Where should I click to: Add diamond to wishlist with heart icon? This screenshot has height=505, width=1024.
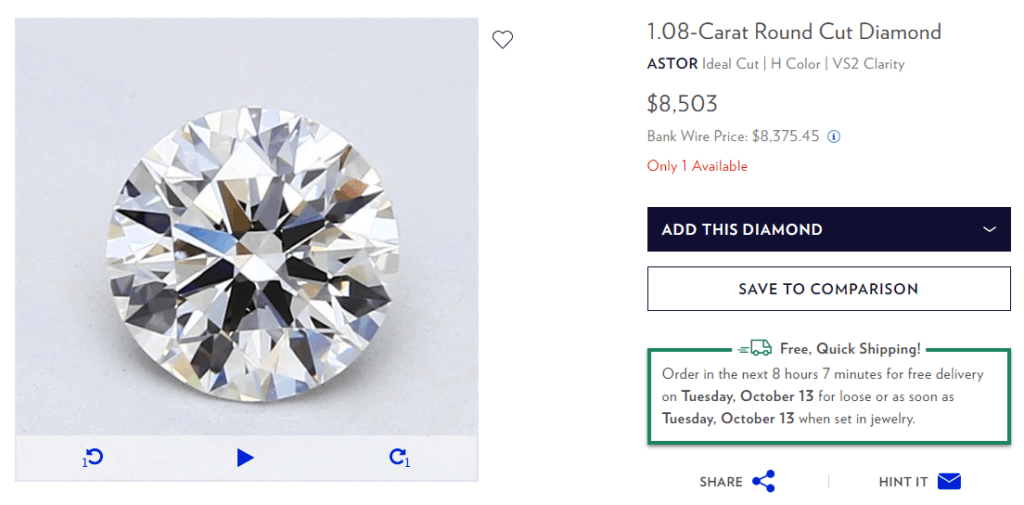click(503, 40)
